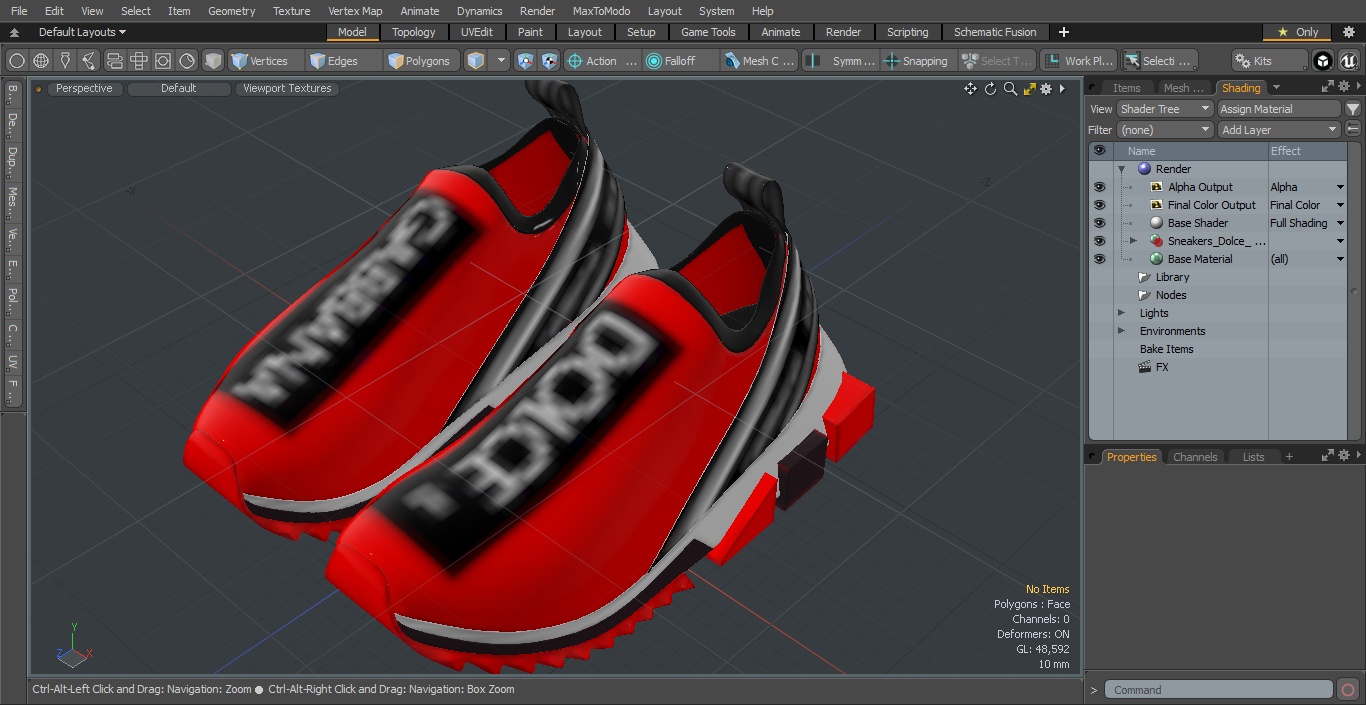This screenshot has width=1366, height=705.
Task: Open the Add Layer dropdown
Action: tap(1278, 130)
